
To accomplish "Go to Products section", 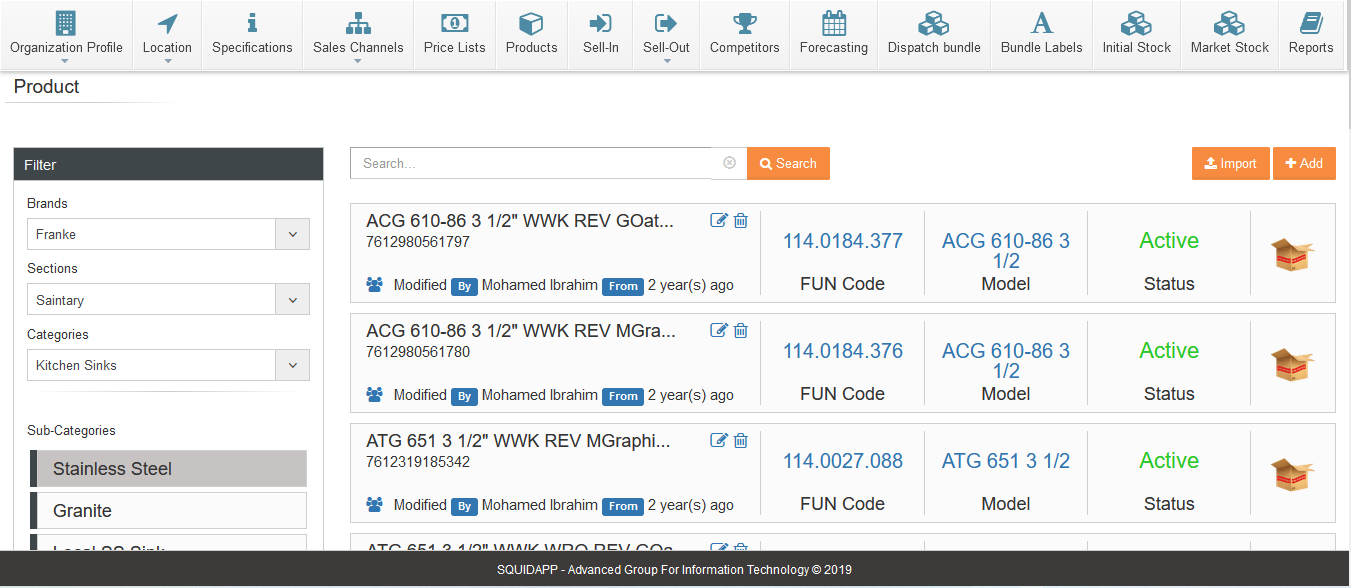I will [x=531, y=35].
